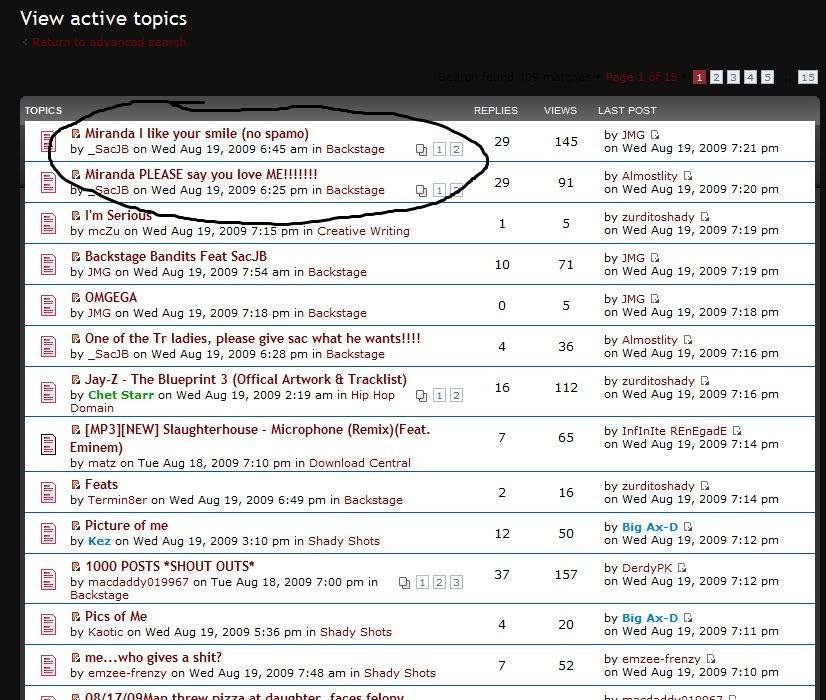
Task: Open the Creative Writing forum link
Action: pyautogui.click(x=363, y=231)
